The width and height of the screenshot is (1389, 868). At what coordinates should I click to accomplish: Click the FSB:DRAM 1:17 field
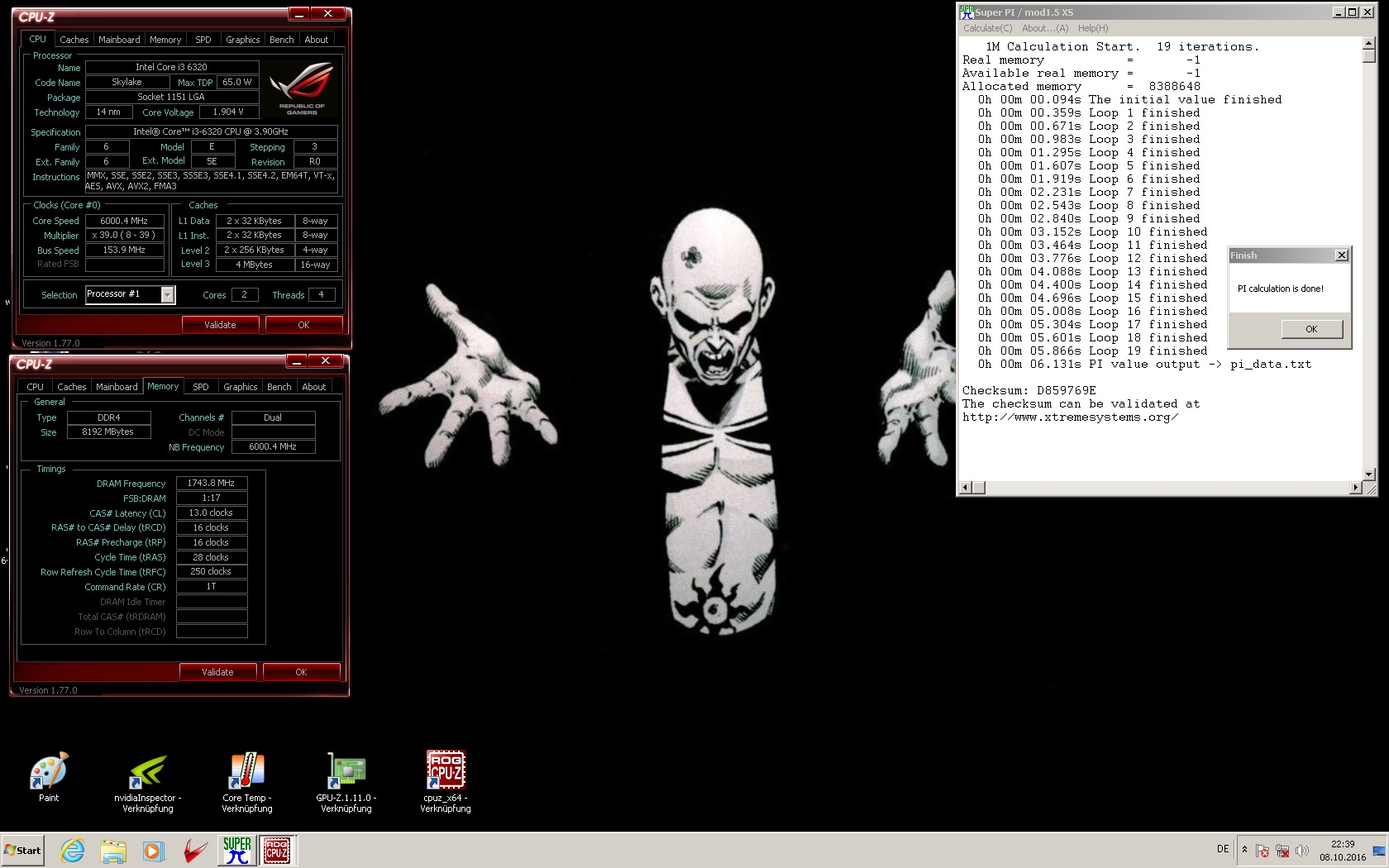pos(212,498)
